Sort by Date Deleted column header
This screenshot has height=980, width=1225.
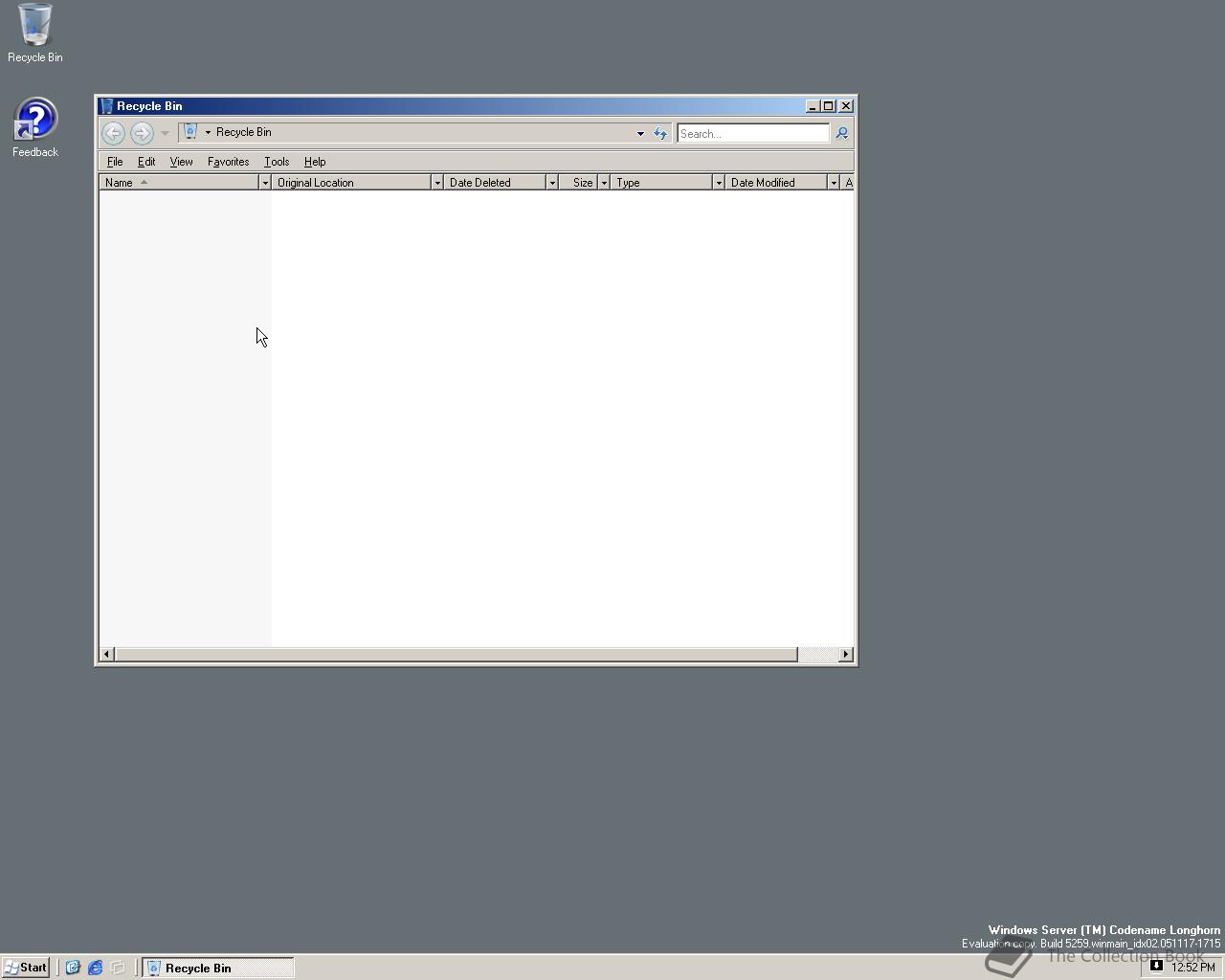coord(495,182)
